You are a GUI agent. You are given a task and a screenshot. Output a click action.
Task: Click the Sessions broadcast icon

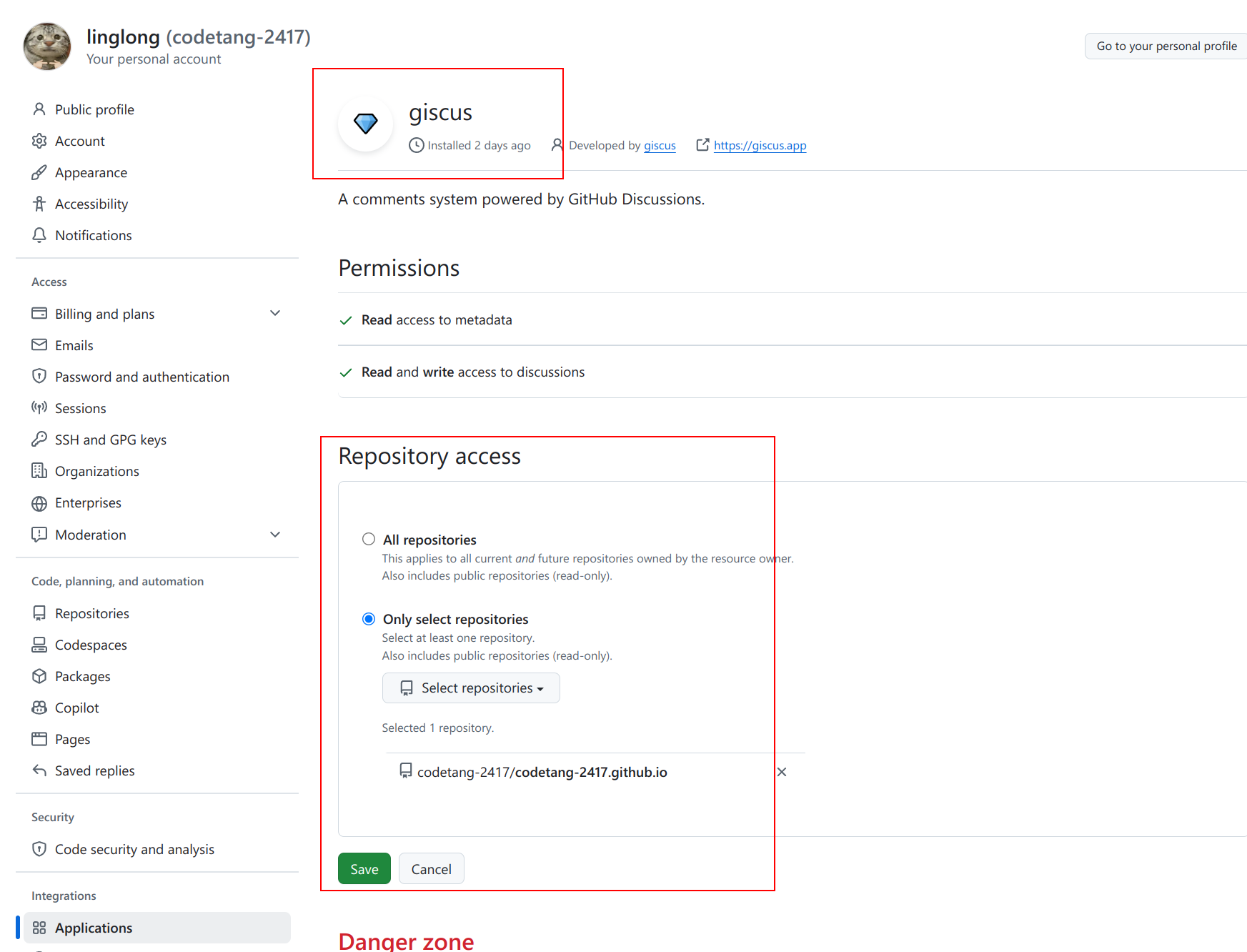39,408
